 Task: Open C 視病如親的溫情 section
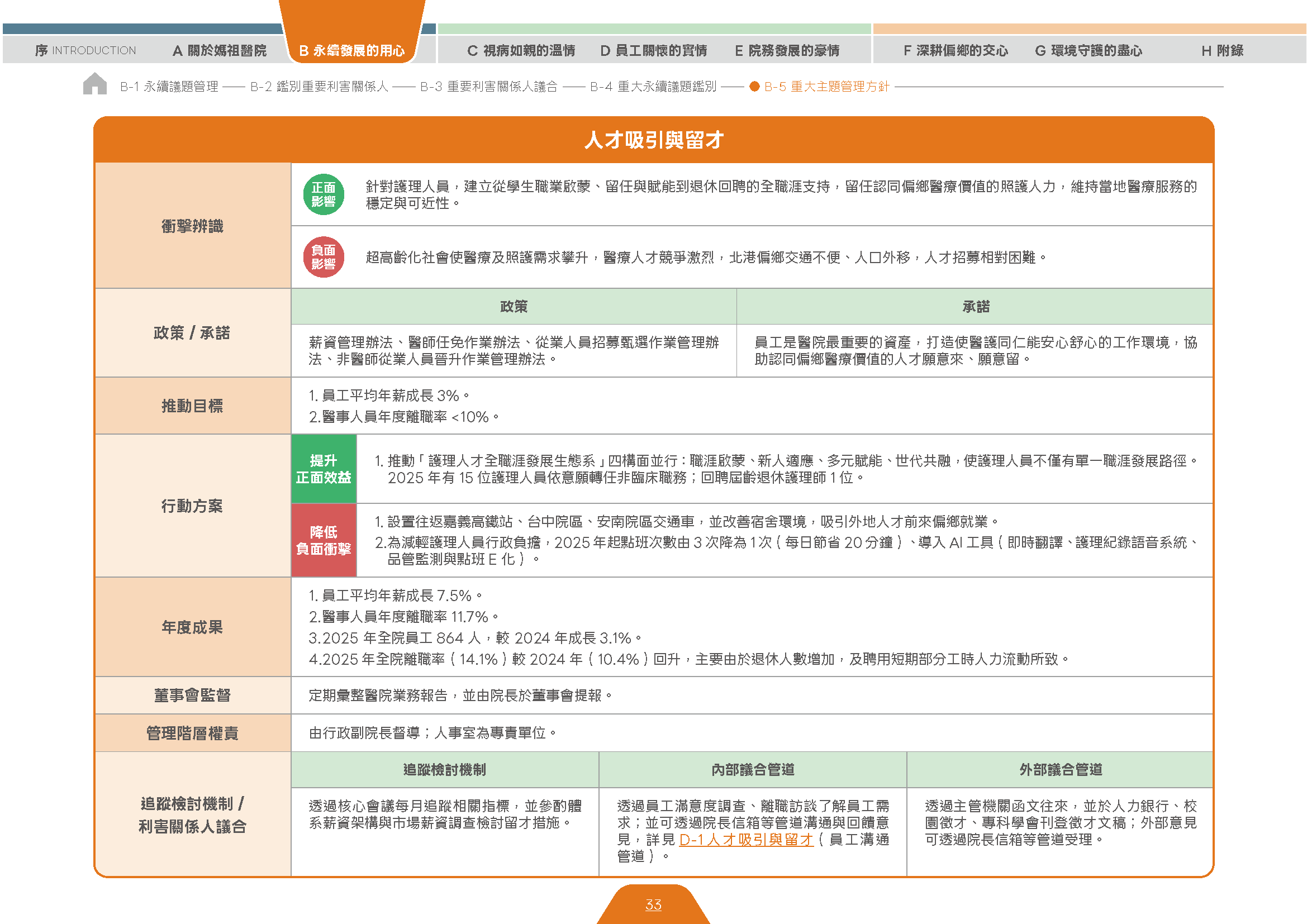coord(521,51)
